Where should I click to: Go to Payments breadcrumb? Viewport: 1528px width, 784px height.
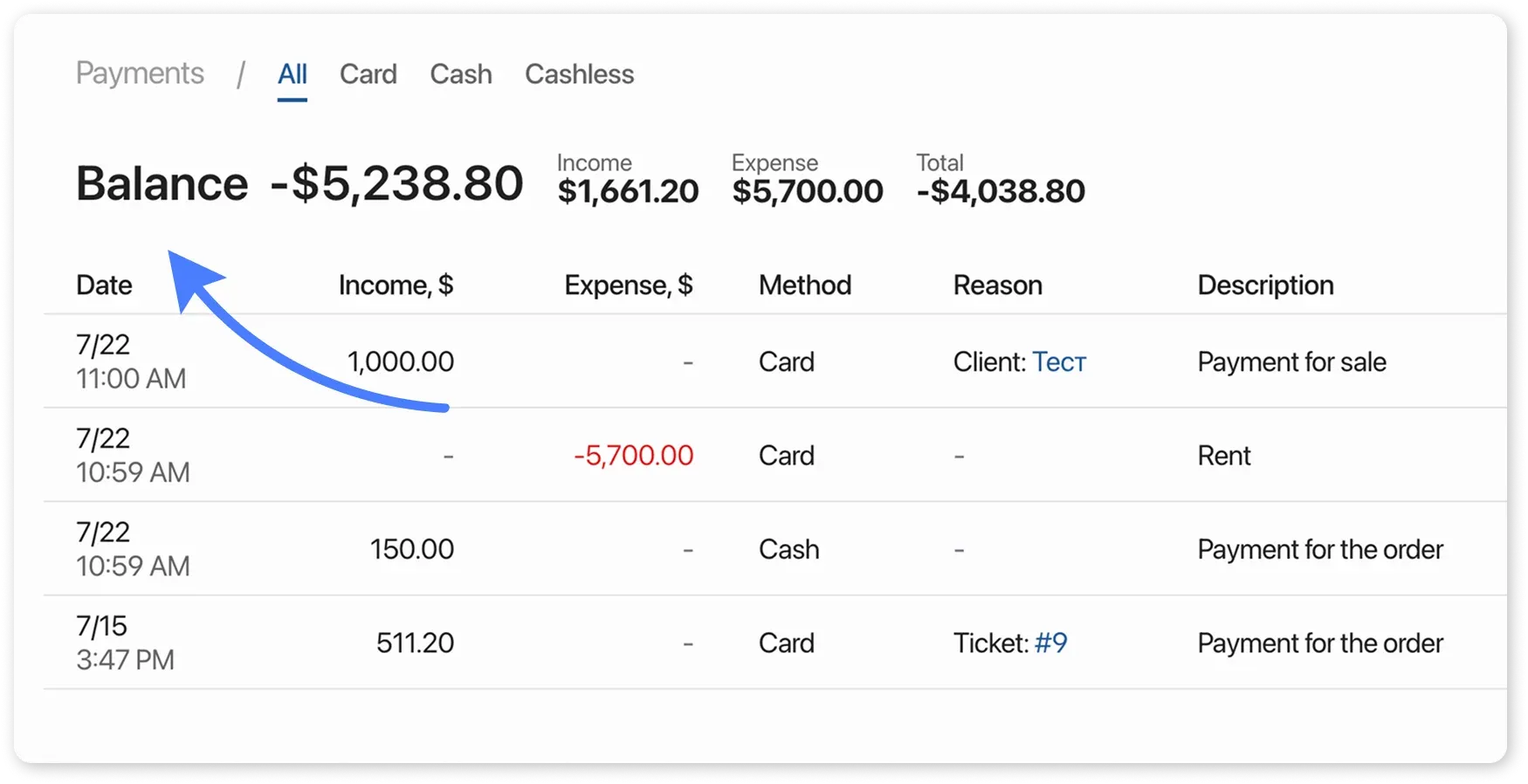tap(140, 73)
